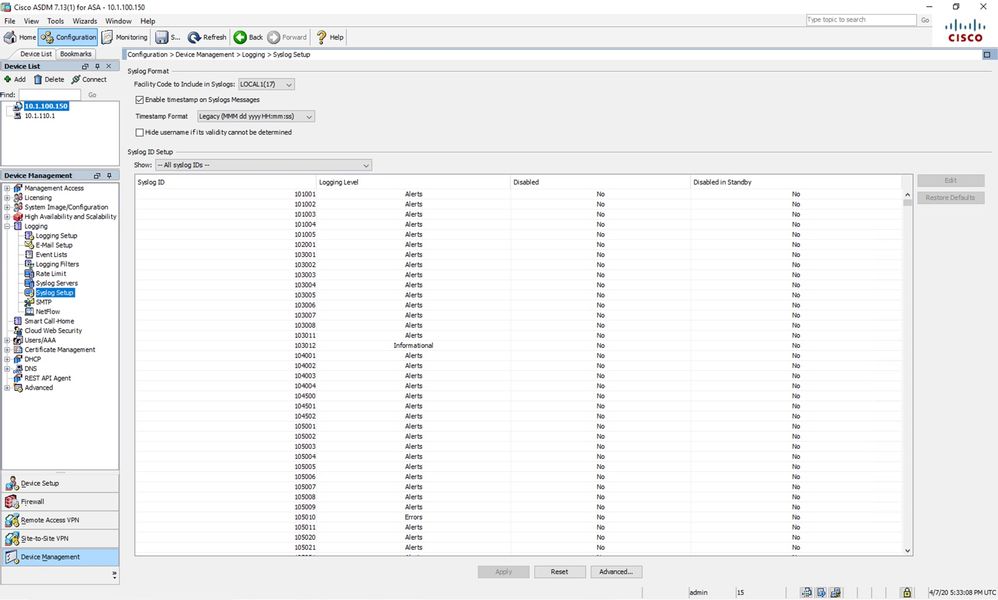Open the View menu
This screenshot has width=998, height=600.
(31, 21)
